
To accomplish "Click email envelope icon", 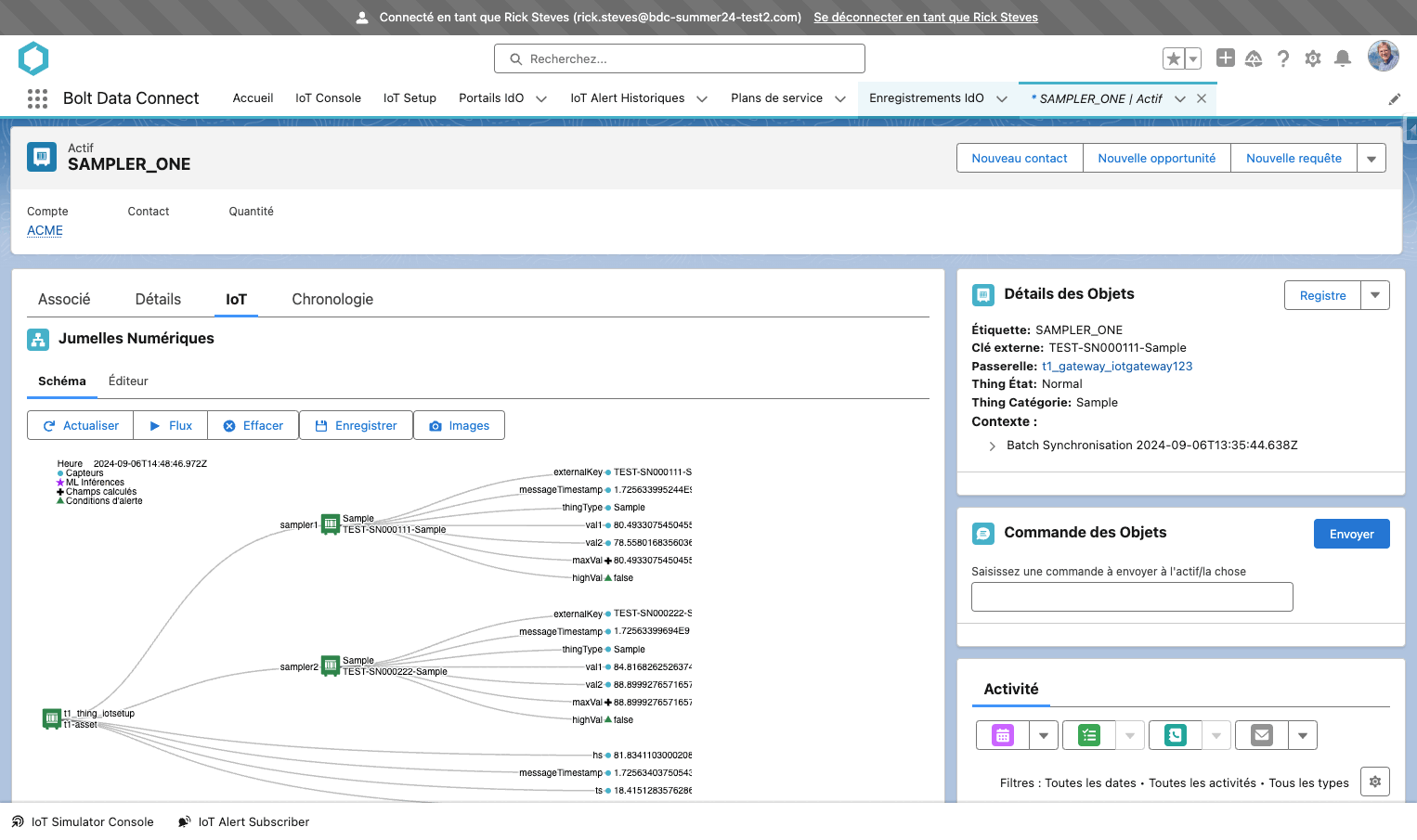I will point(1262,735).
